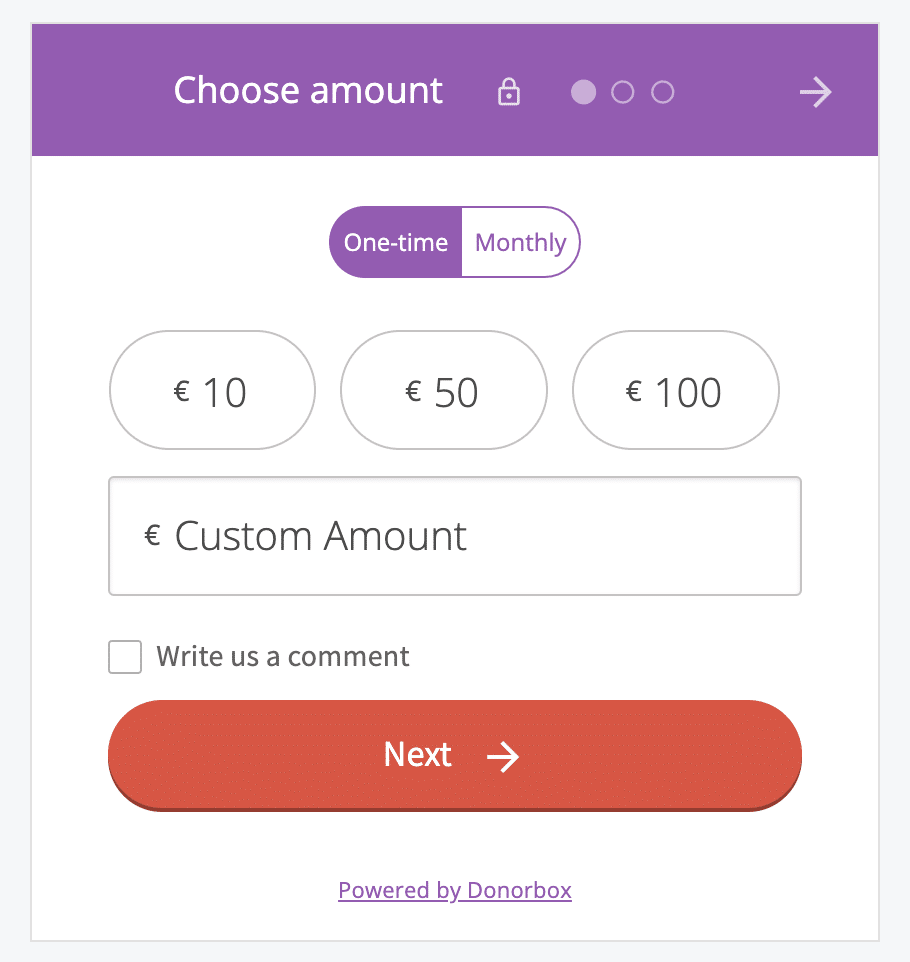Click the first filled step indicator dot
This screenshot has width=910, height=962.
(583, 93)
